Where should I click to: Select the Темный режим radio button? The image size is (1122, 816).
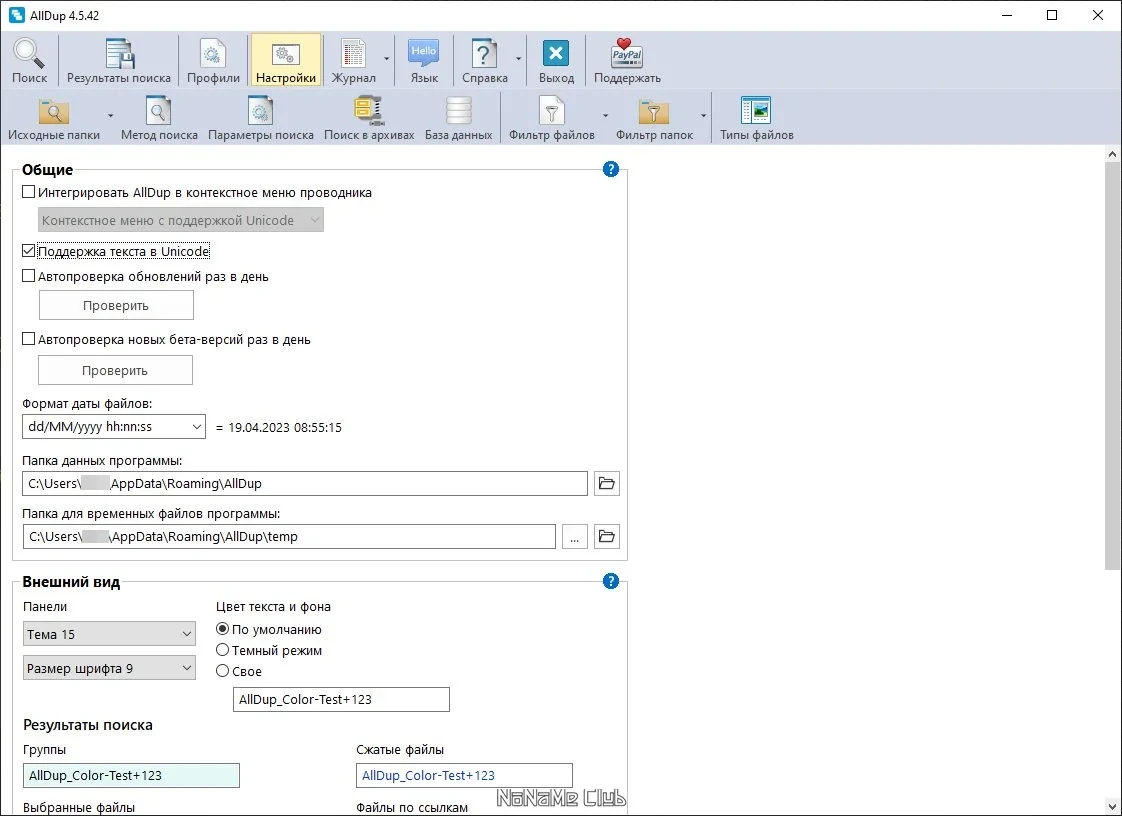223,650
